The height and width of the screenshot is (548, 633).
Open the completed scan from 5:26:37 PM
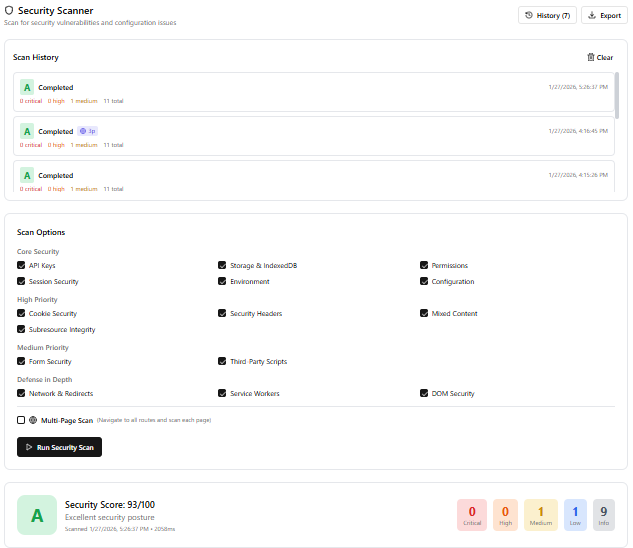coord(314,92)
